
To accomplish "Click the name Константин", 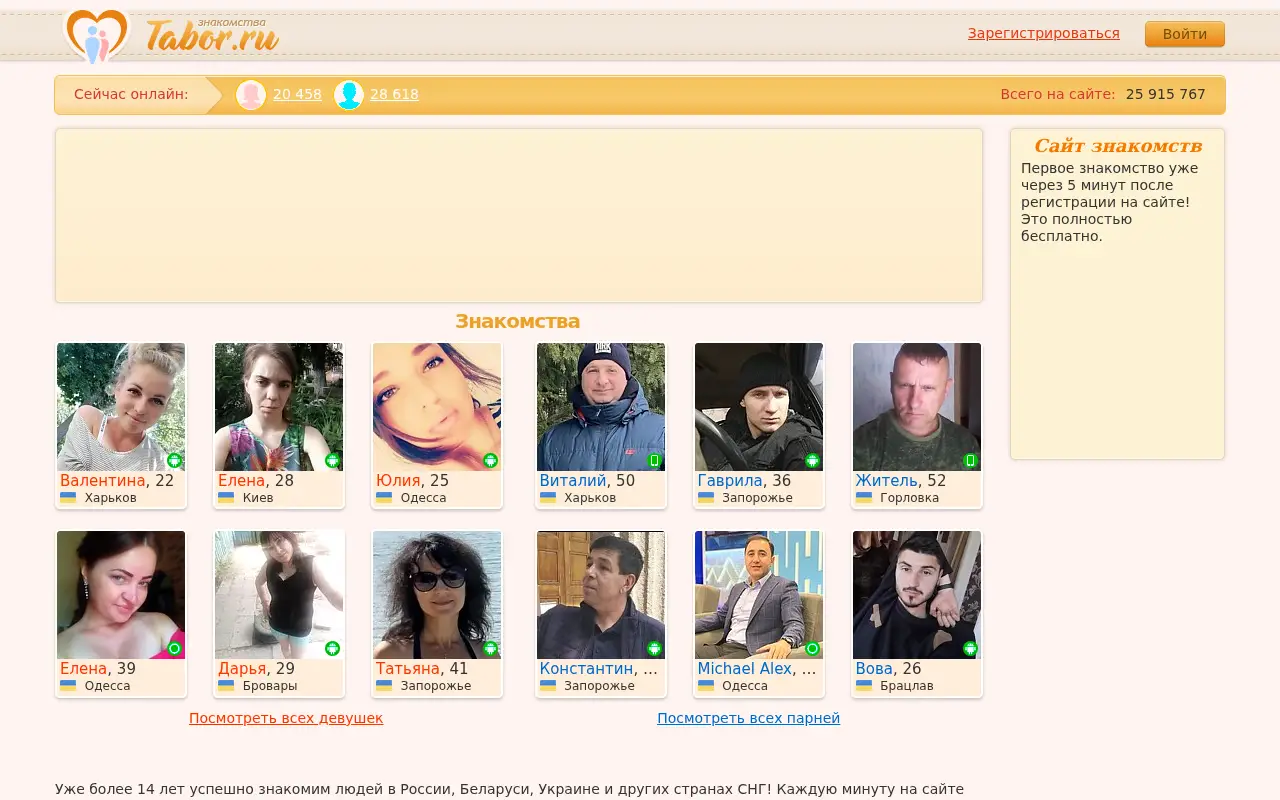I will click(x=586, y=669).
